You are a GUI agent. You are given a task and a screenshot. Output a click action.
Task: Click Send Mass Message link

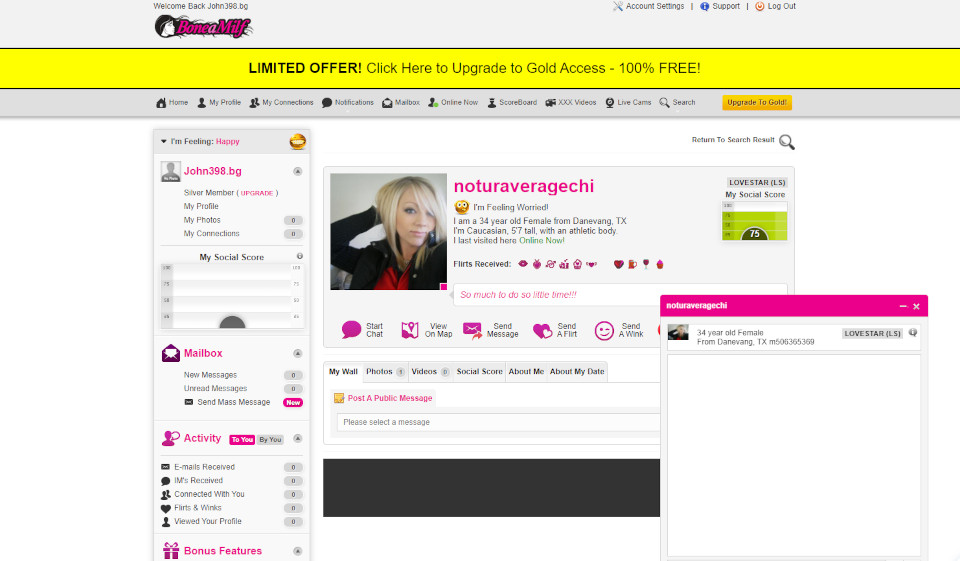pyautogui.click(x=233, y=402)
